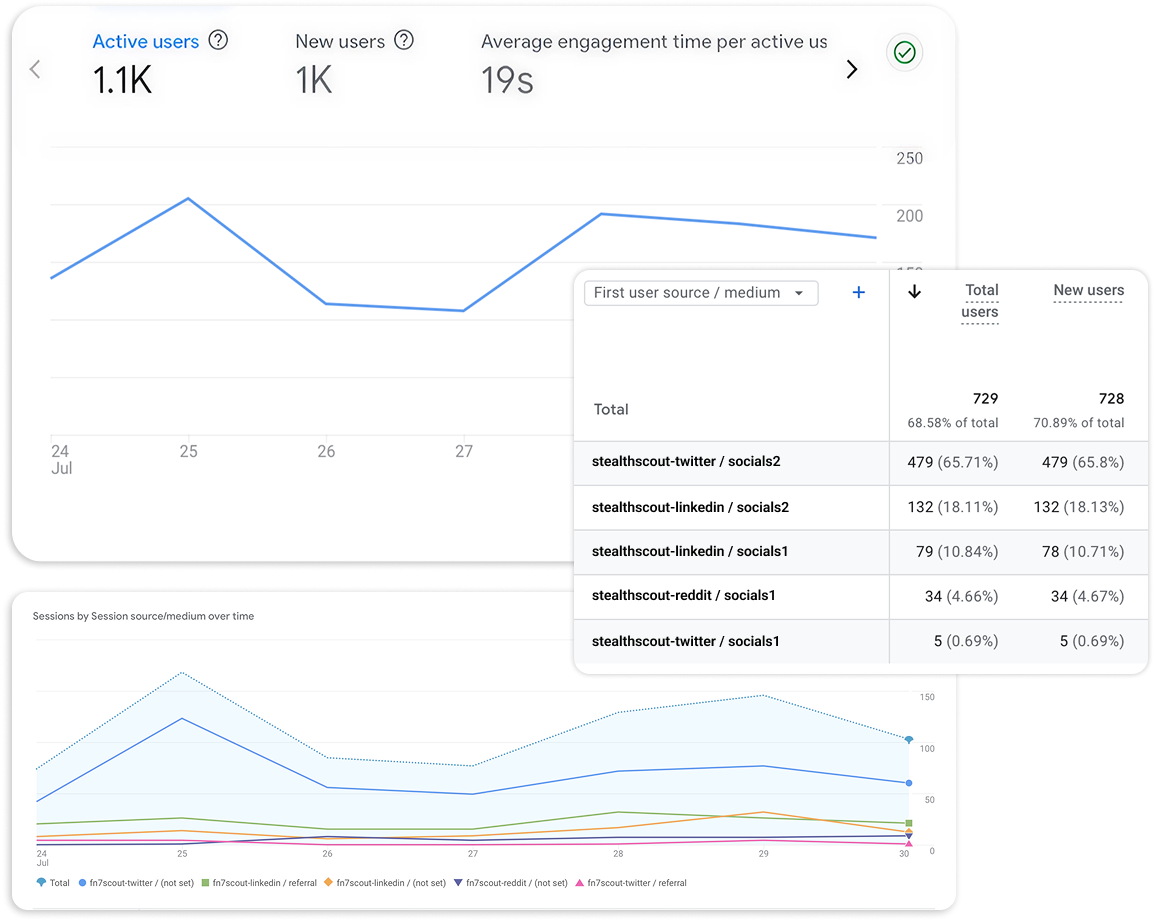The image size is (1154, 921).
Task: Click the plus icon to add a dimension
Action: click(x=858, y=292)
